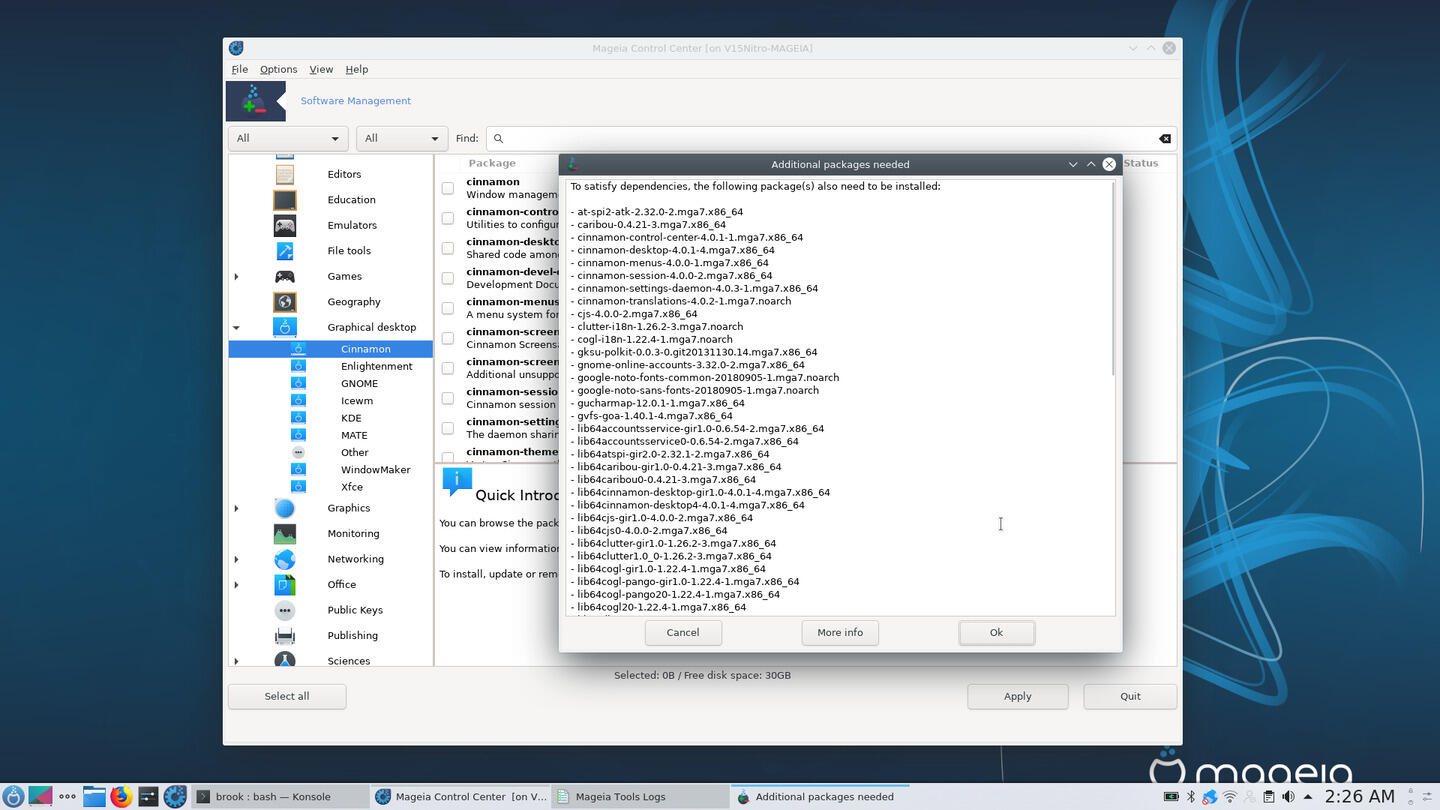
Task: Click the Public Keys category icon
Action: click(285, 610)
